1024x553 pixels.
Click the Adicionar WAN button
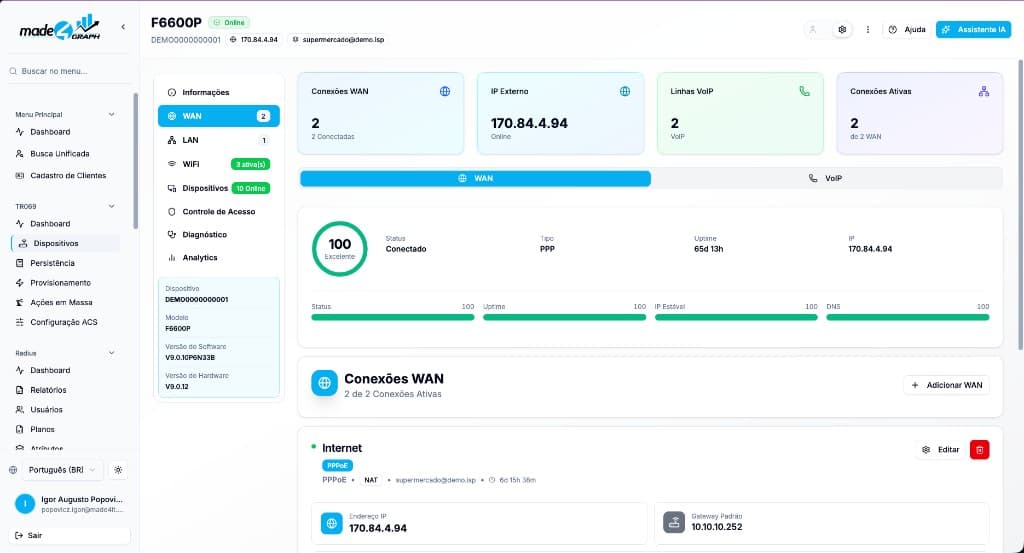[x=947, y=385]
